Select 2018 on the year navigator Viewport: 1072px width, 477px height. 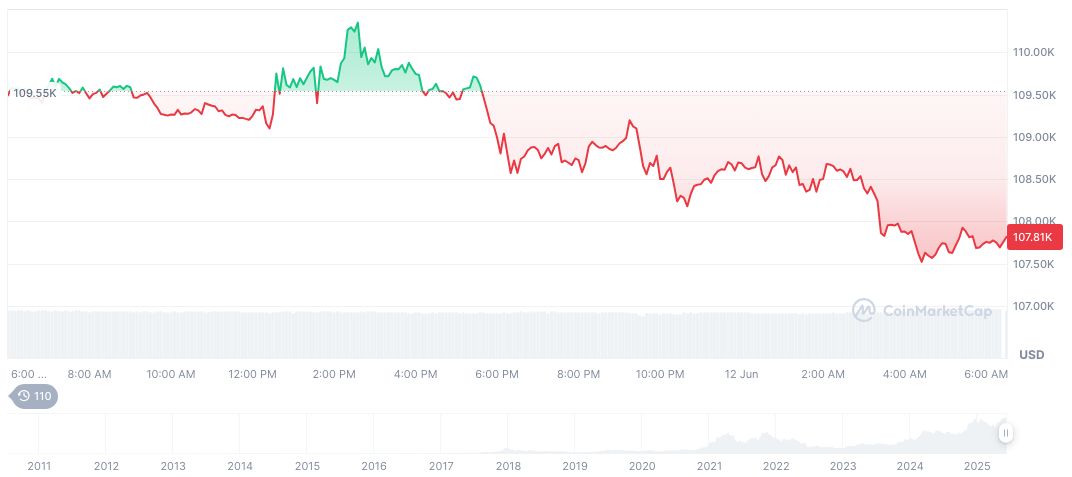click(508, 466)
